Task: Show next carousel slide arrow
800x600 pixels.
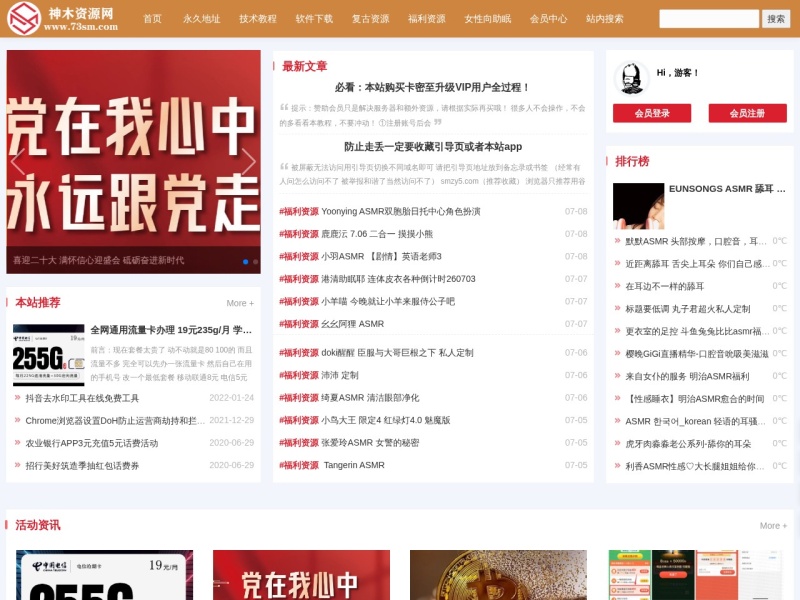Action: (248, 162)
